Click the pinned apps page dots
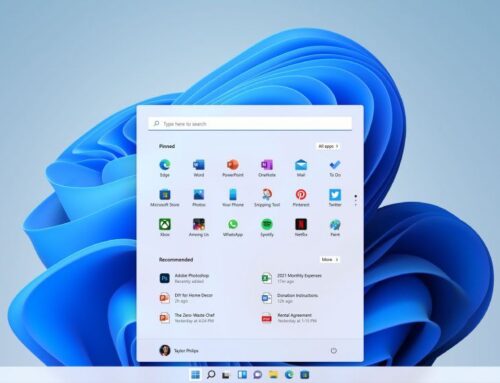 pyautogui.click(x=356, y=200)
